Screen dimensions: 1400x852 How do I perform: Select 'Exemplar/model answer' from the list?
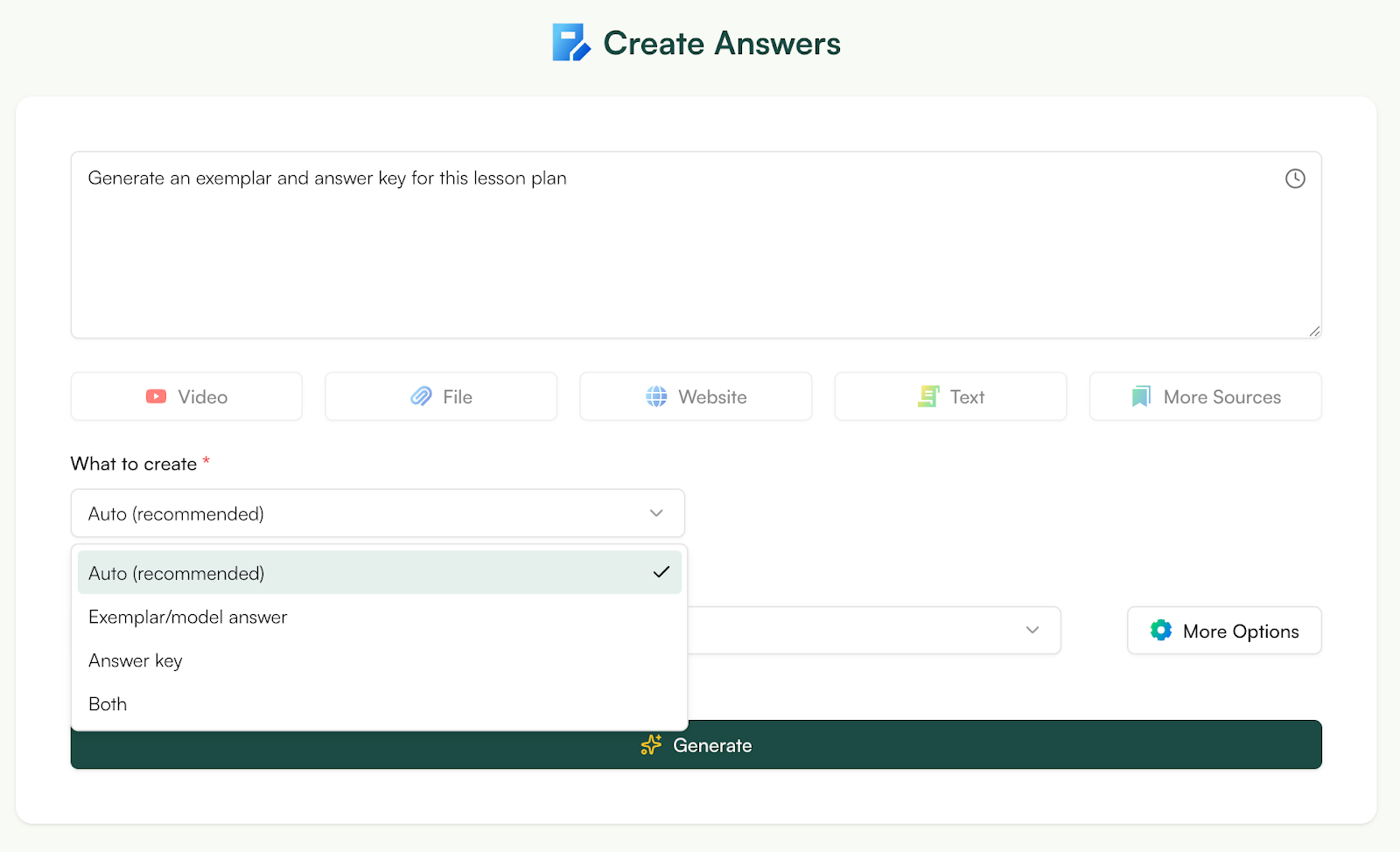(x=187, y=617)
